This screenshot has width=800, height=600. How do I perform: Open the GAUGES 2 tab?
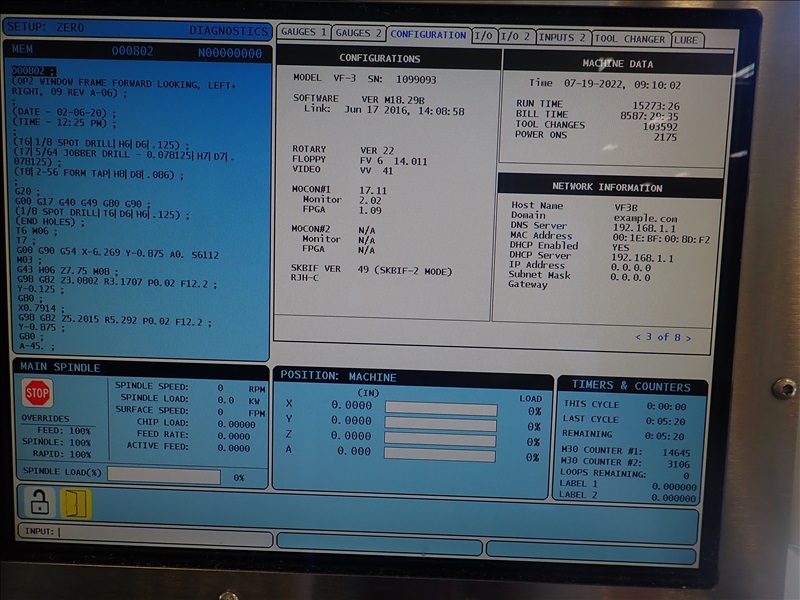358,34
